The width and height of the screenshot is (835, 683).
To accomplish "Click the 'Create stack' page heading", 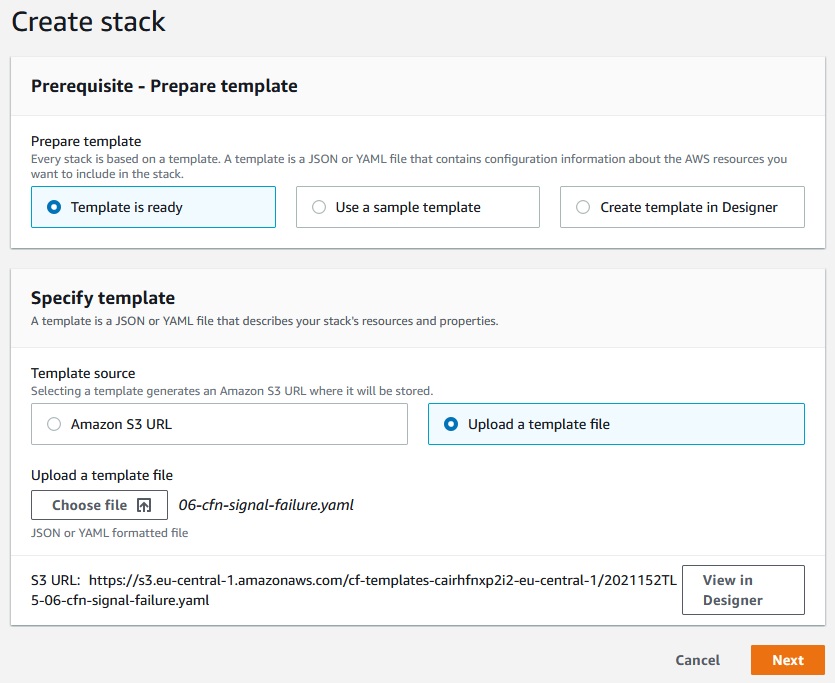I will (x=88, y=22).
